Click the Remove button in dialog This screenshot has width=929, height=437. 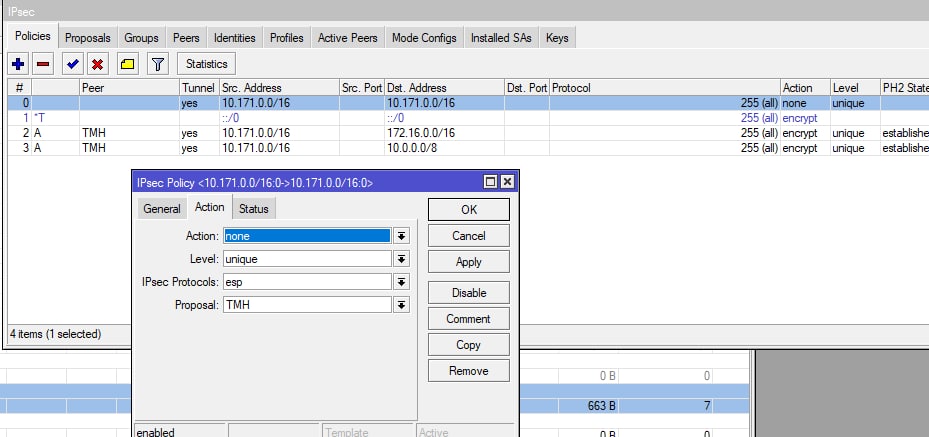point(469,371)
